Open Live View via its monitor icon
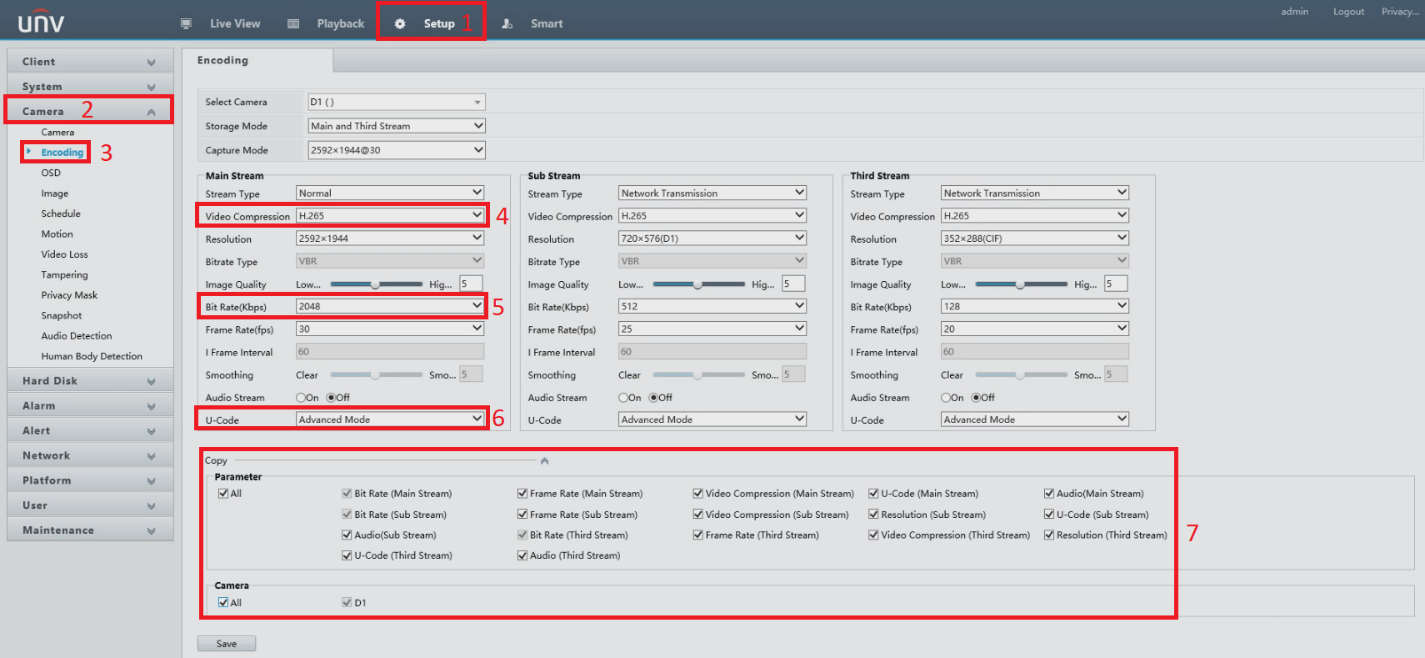The height and width of the screenshot is (658, 1425). point(186,23)
